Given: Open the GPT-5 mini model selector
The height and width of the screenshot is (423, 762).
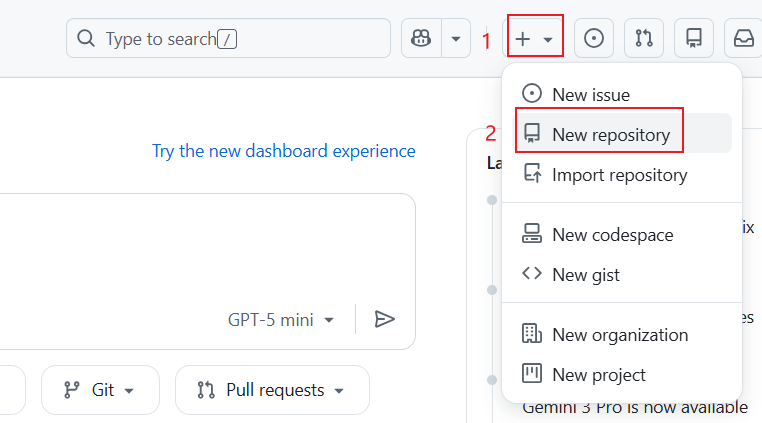Looking at the screenshot, I should (281, 320).
